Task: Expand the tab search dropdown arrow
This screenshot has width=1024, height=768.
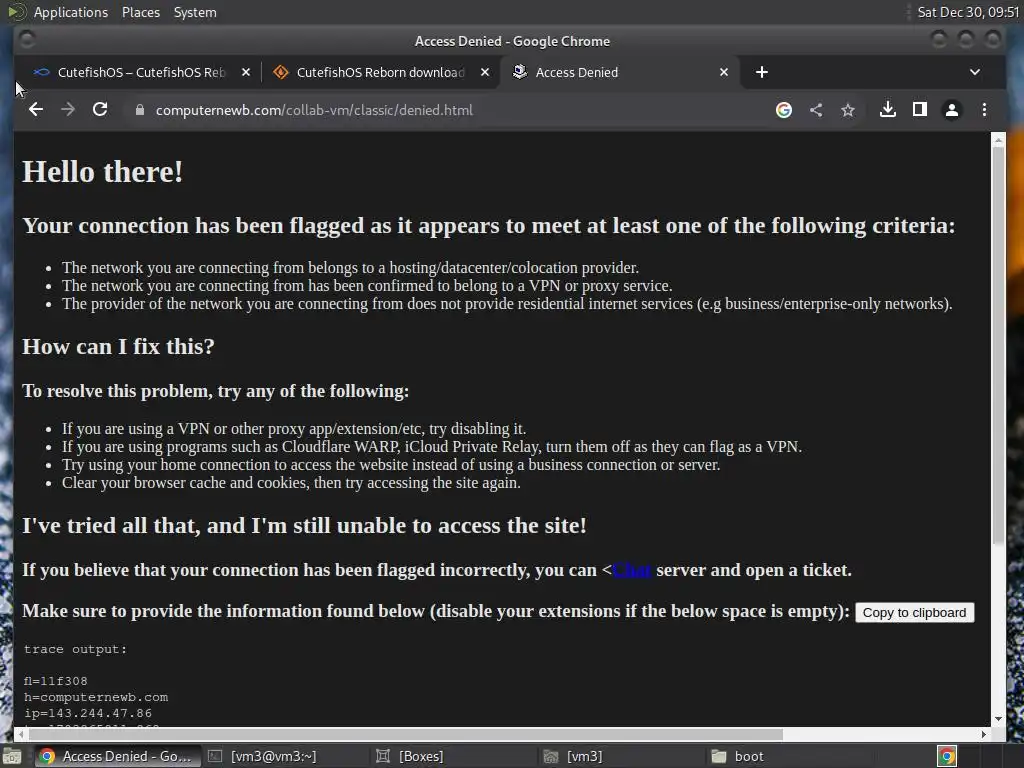Action: [x=974, y=72]
